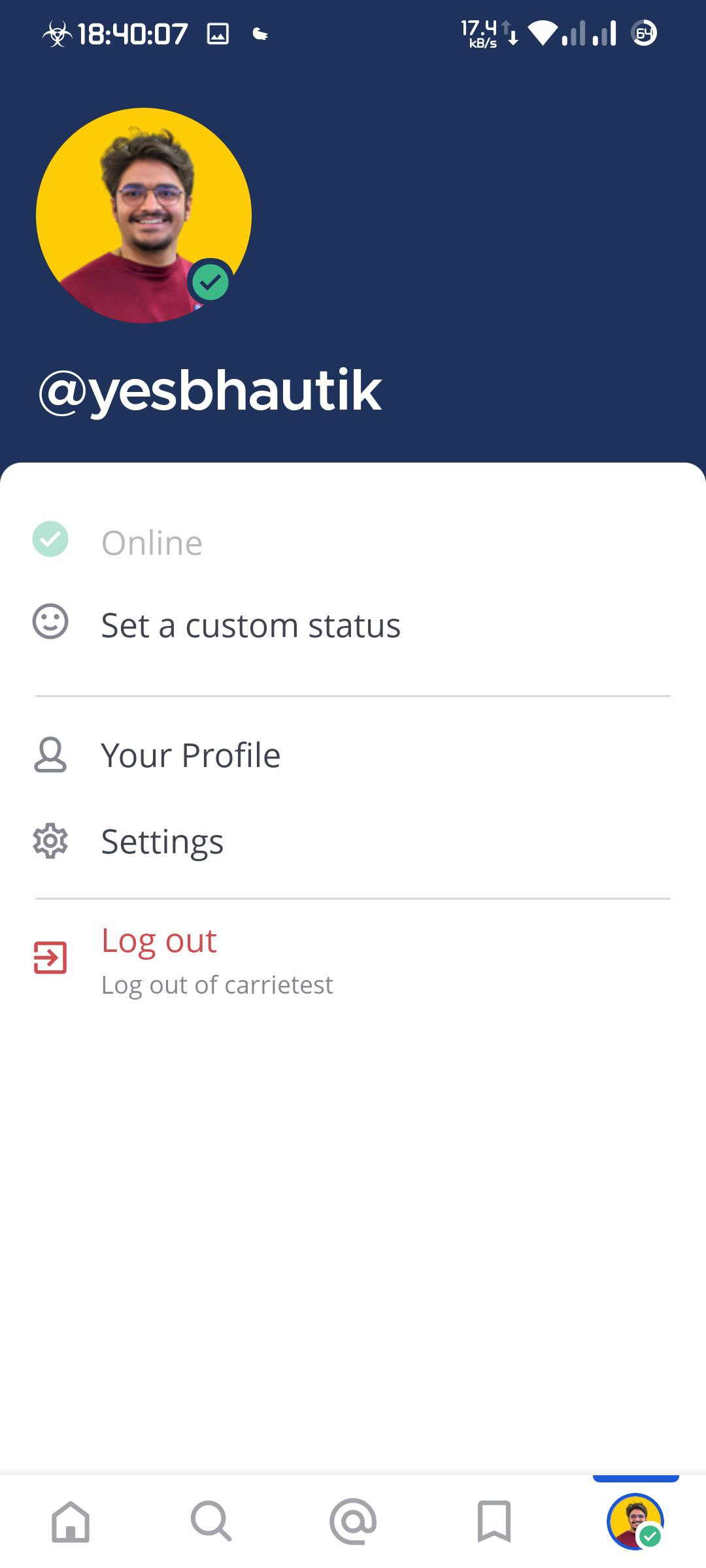Image resolution: width=706 pixels, height=1568 pixels.
Task: Open the Set a custom status option
Action: tap(251, 624)
